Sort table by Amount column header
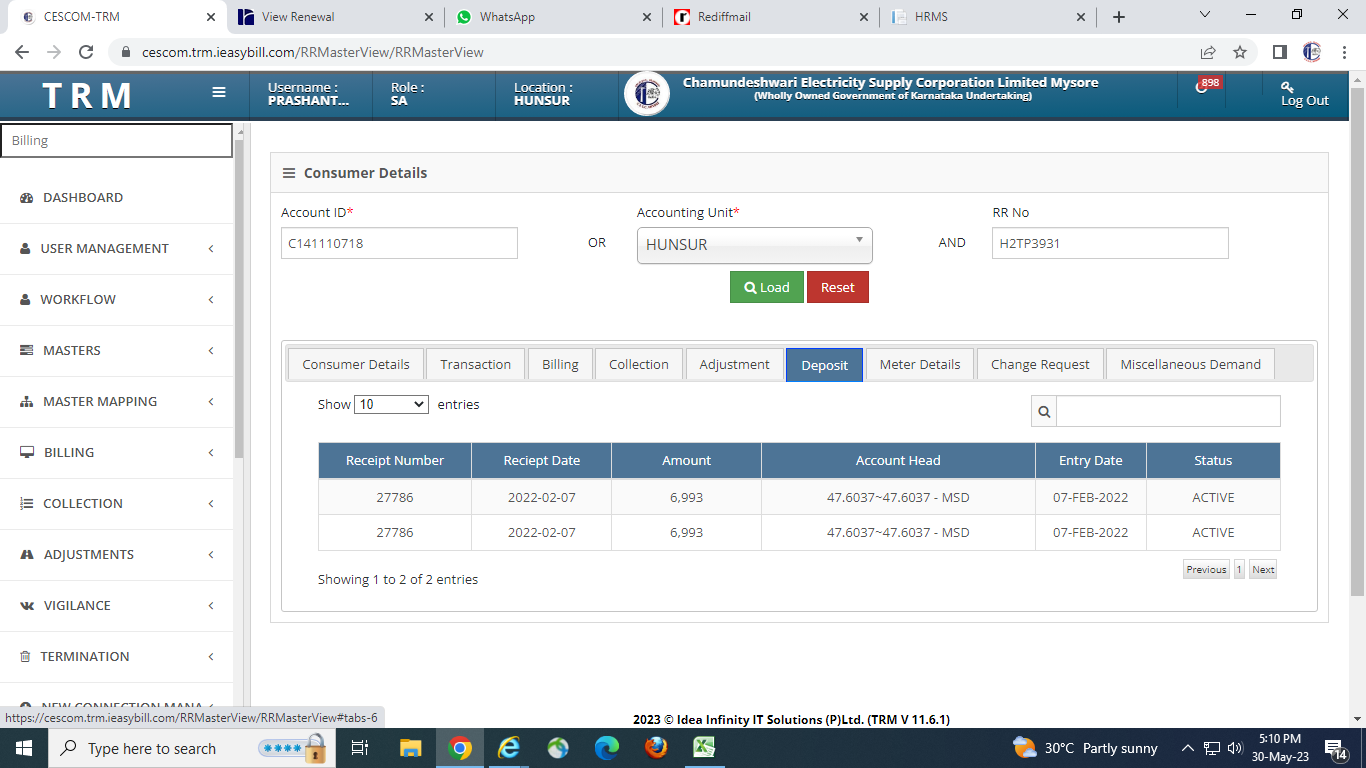Image resolution: width=1366 pixels, height=768 pixels. 686,461
